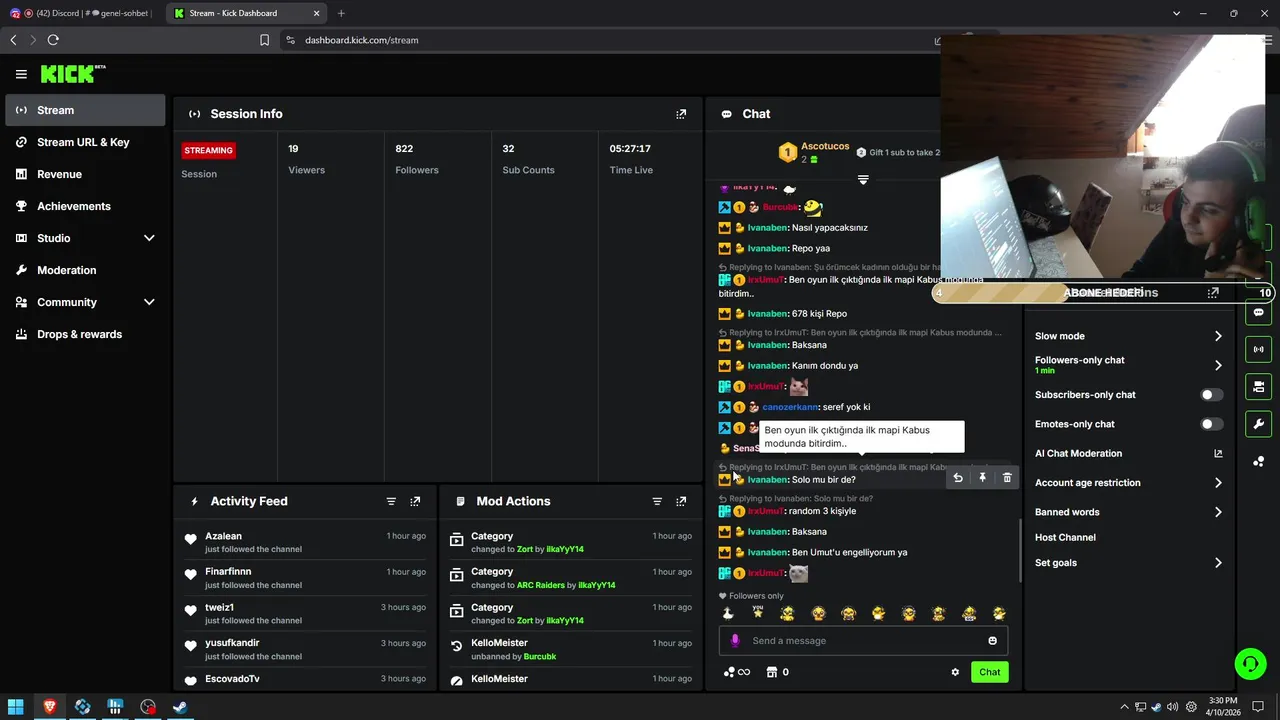Open a new browser tab

point(341,13)
